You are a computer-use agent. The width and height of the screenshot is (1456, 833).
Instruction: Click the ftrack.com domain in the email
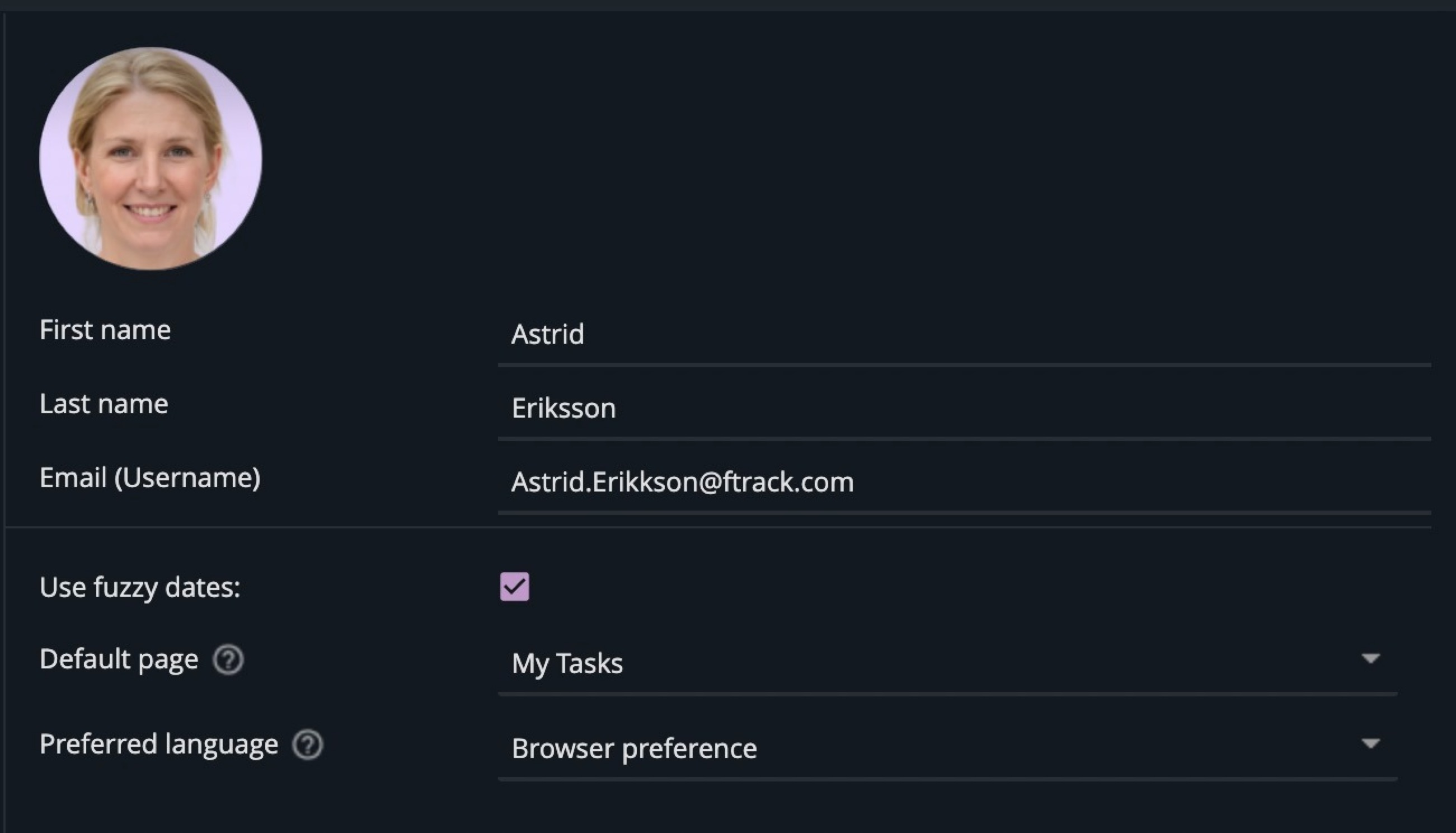tap(788, 483)
